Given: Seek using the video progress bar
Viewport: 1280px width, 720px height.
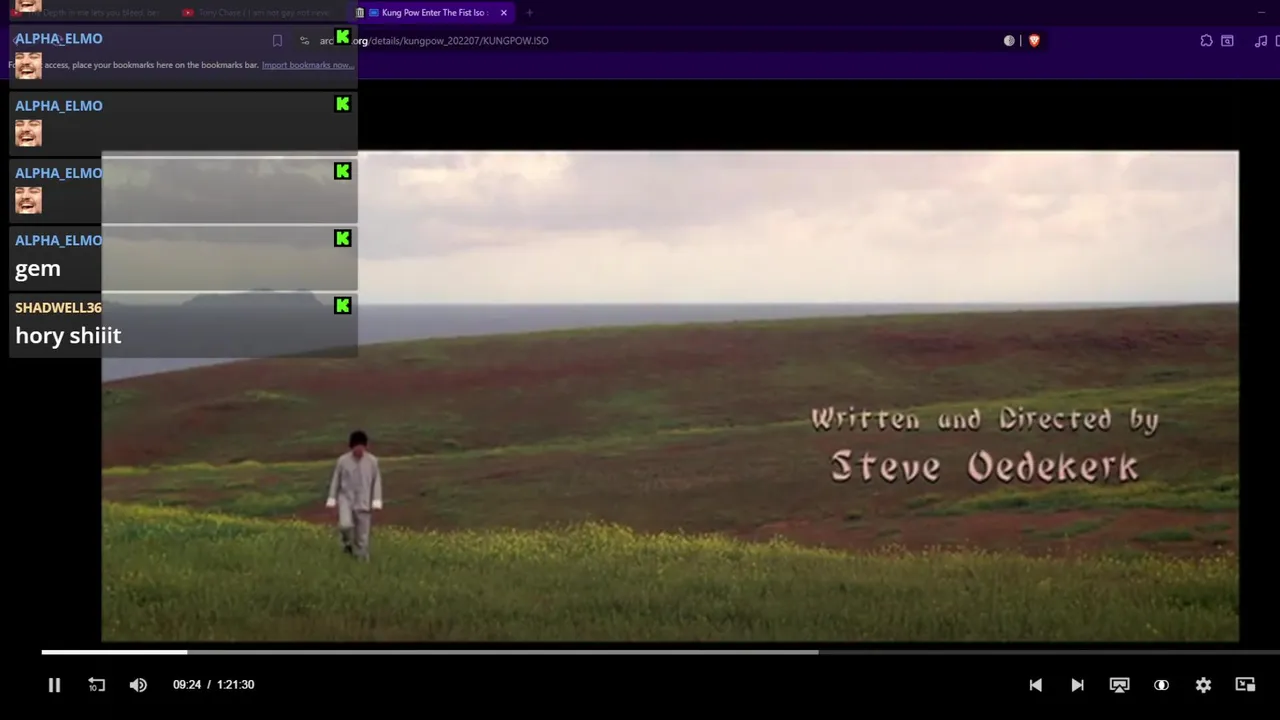Looking at the screenshot, I should coord(660,652).
